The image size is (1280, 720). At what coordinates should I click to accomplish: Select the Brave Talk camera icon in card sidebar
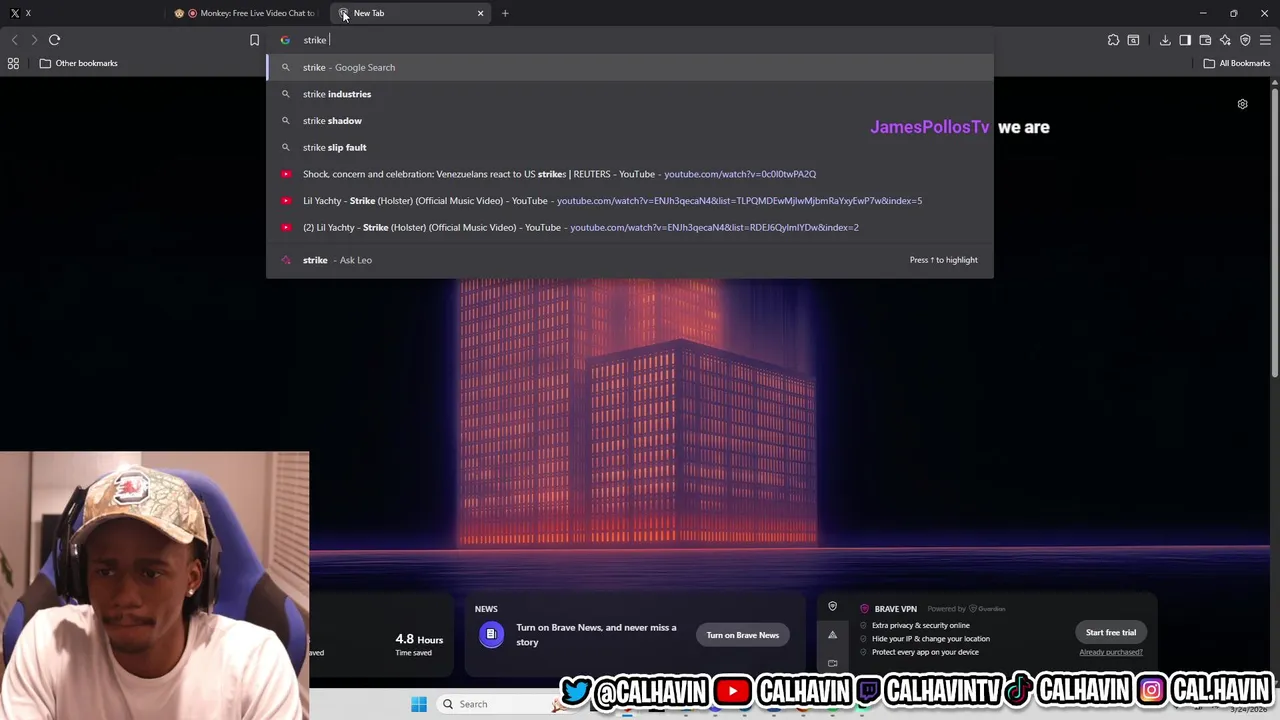point(832,663)
